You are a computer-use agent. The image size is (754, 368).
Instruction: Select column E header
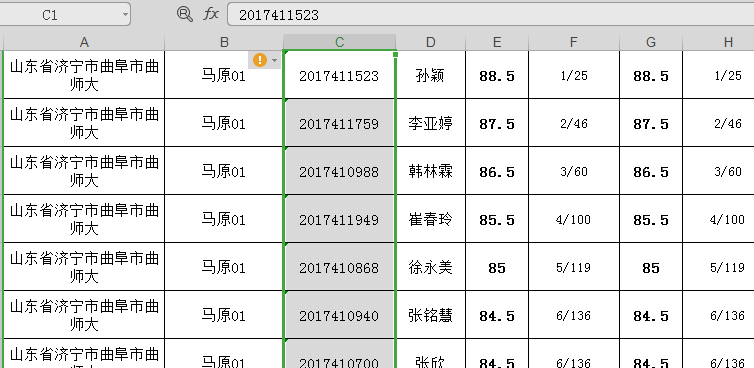tap(497, 42)
